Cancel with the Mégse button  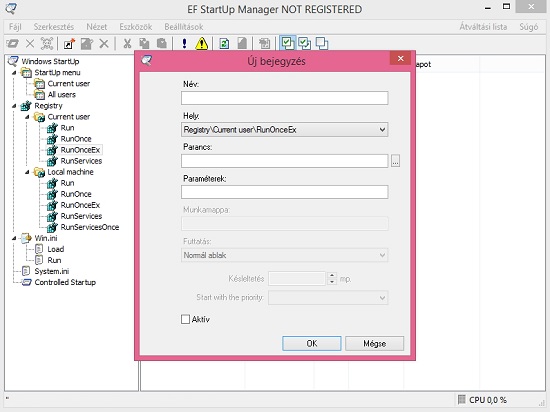374,343
